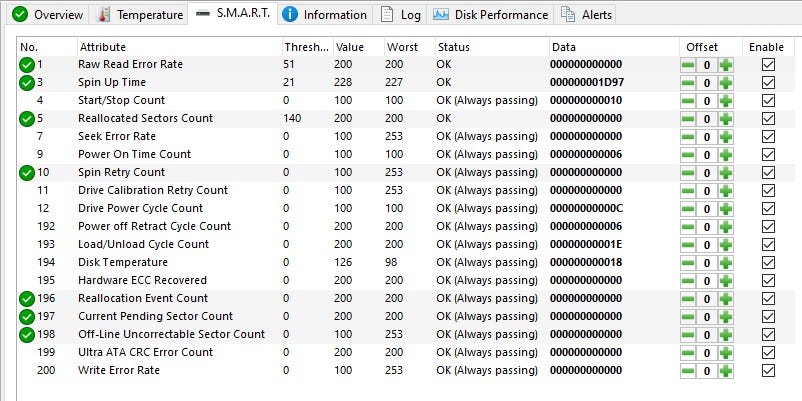Uncheck Enable for Seek Error Rate
This screenshot has height=401, width=802.
(768, 137)
